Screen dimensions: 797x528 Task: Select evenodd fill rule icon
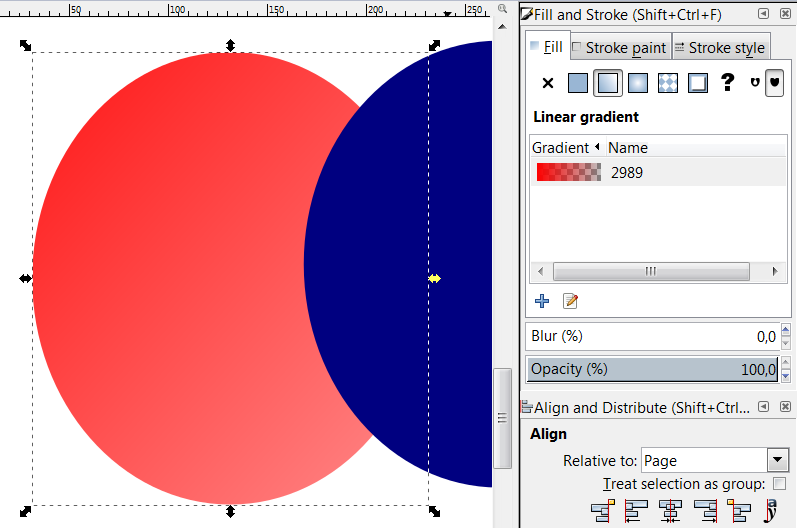(x=755, y=82)
